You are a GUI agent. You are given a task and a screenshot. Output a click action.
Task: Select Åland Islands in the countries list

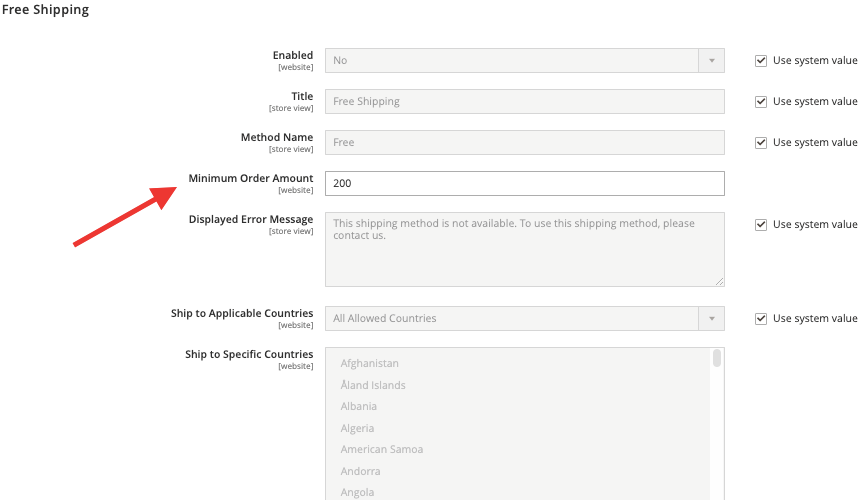point(373,385)
